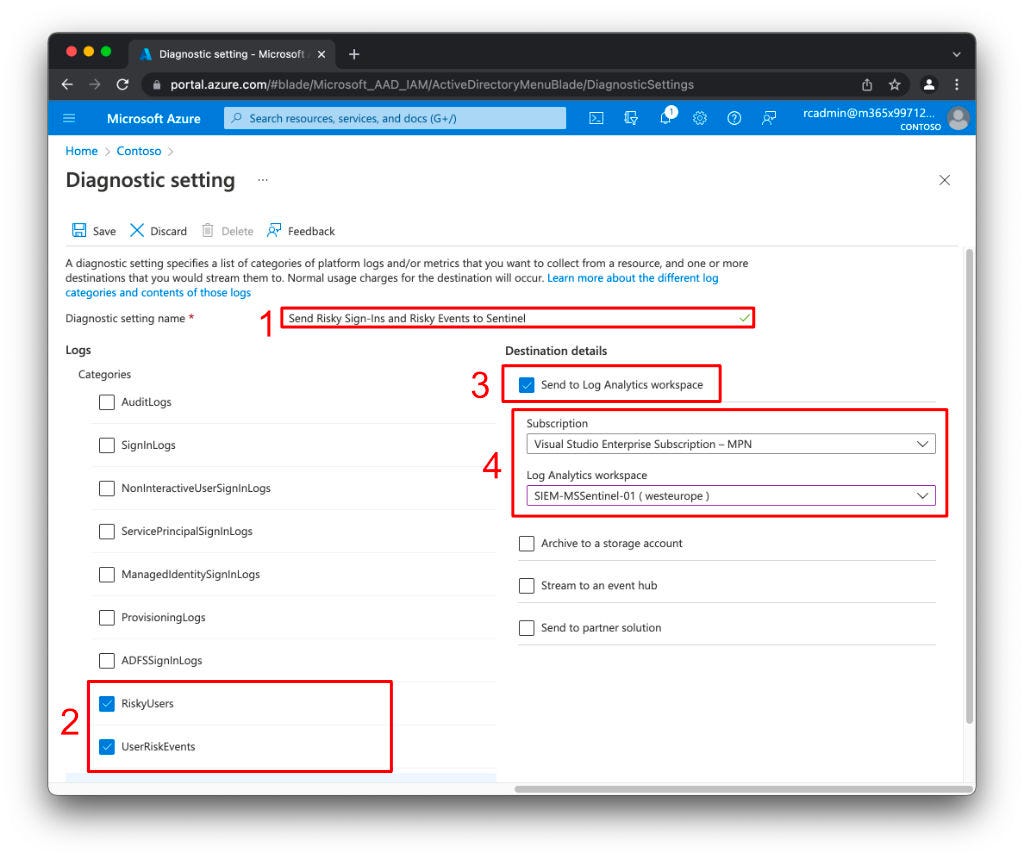Open the ellipsis next to Diagnostic setting title
The width and height of the screenshot is (1024, 859).
[x=263, y=180]
